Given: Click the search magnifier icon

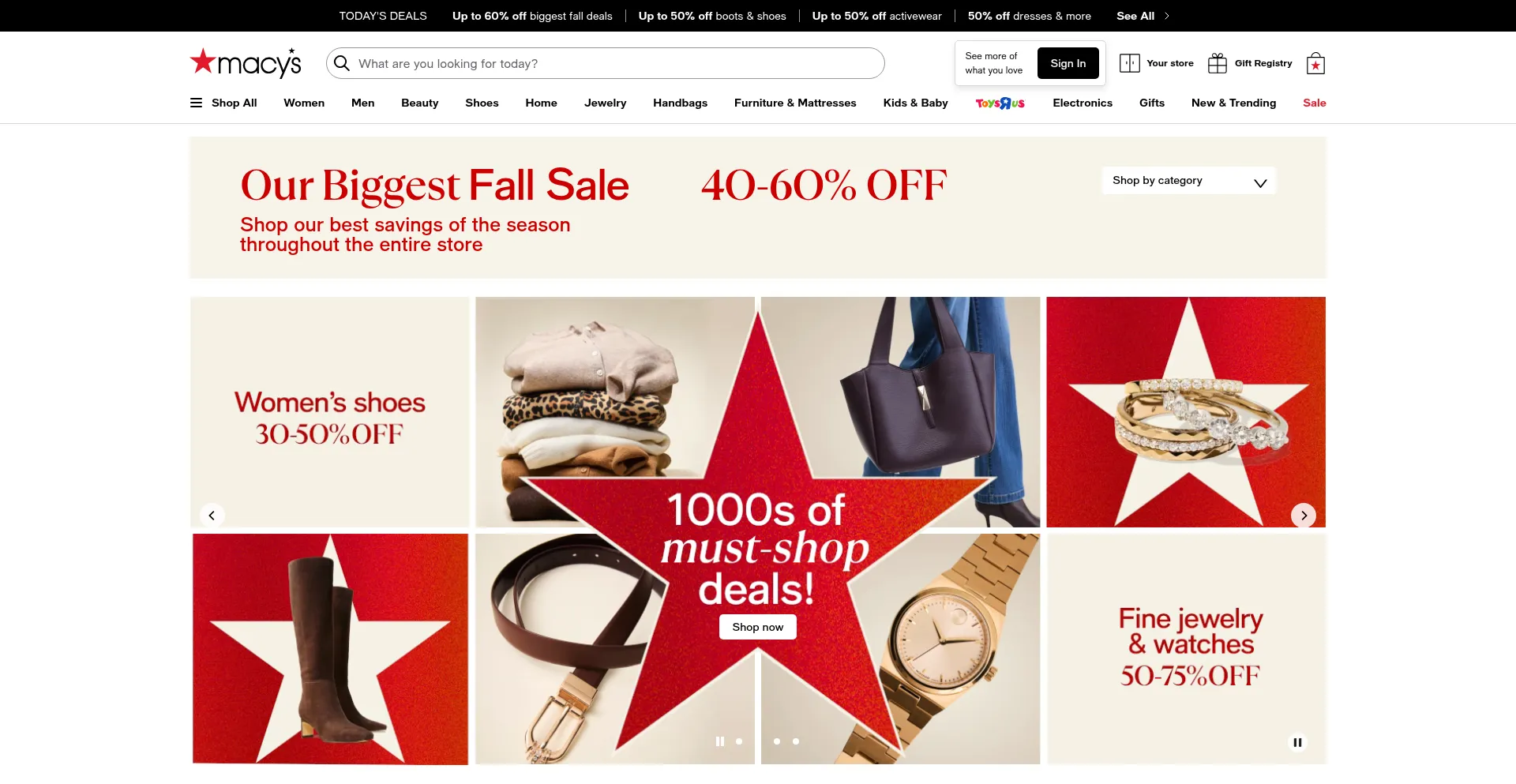Looking at the screenshot, I should click(x=342, y=63).
